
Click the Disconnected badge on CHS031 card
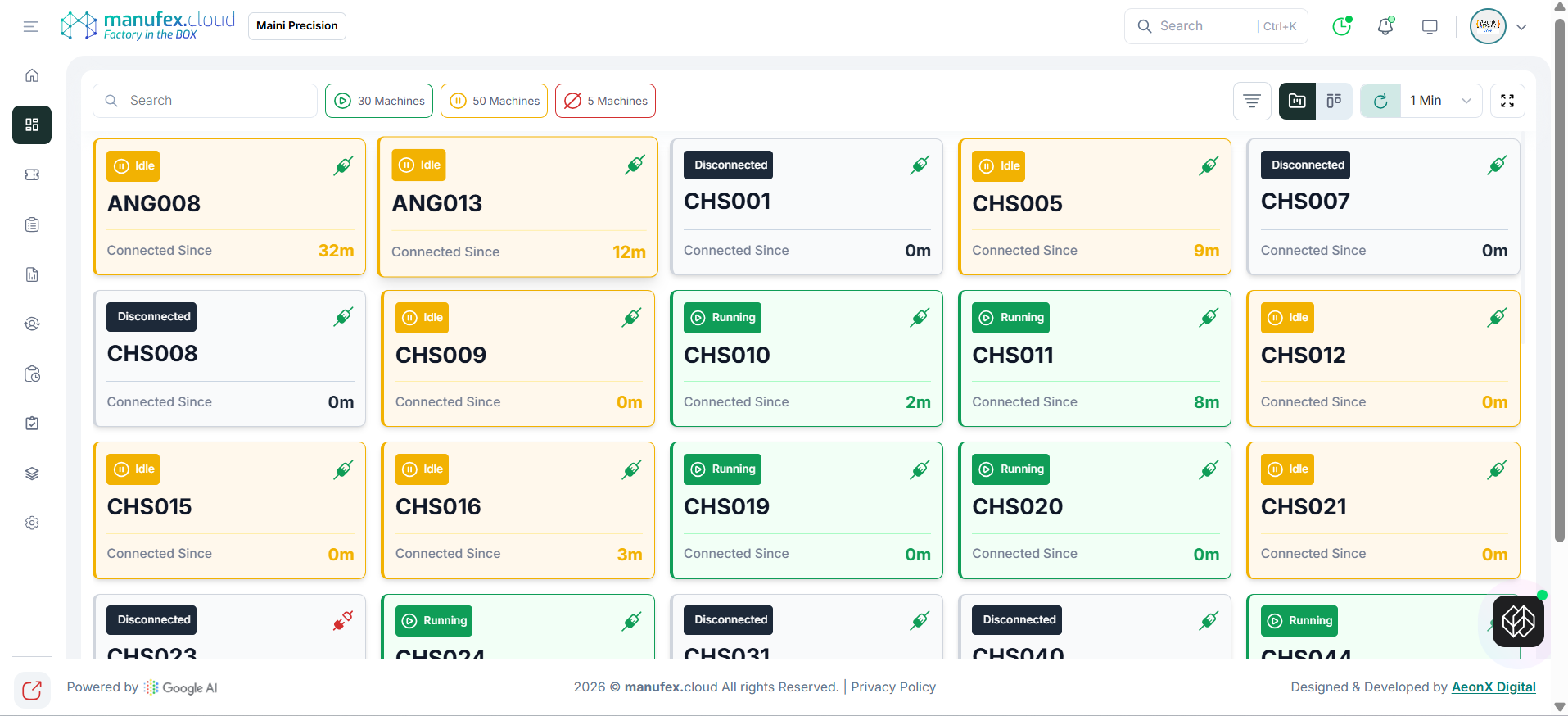(729, 620)
